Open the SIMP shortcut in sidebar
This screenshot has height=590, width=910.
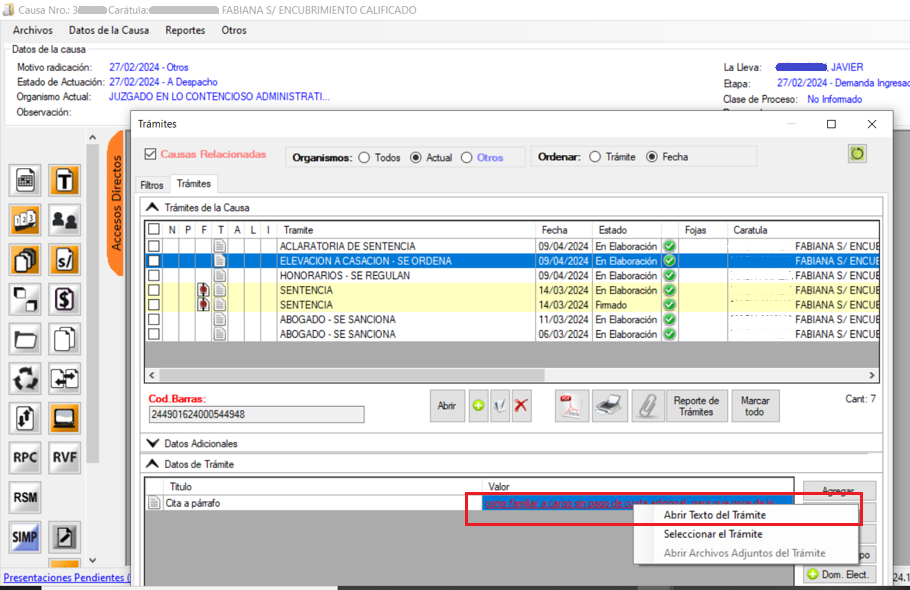coord(26,537)
